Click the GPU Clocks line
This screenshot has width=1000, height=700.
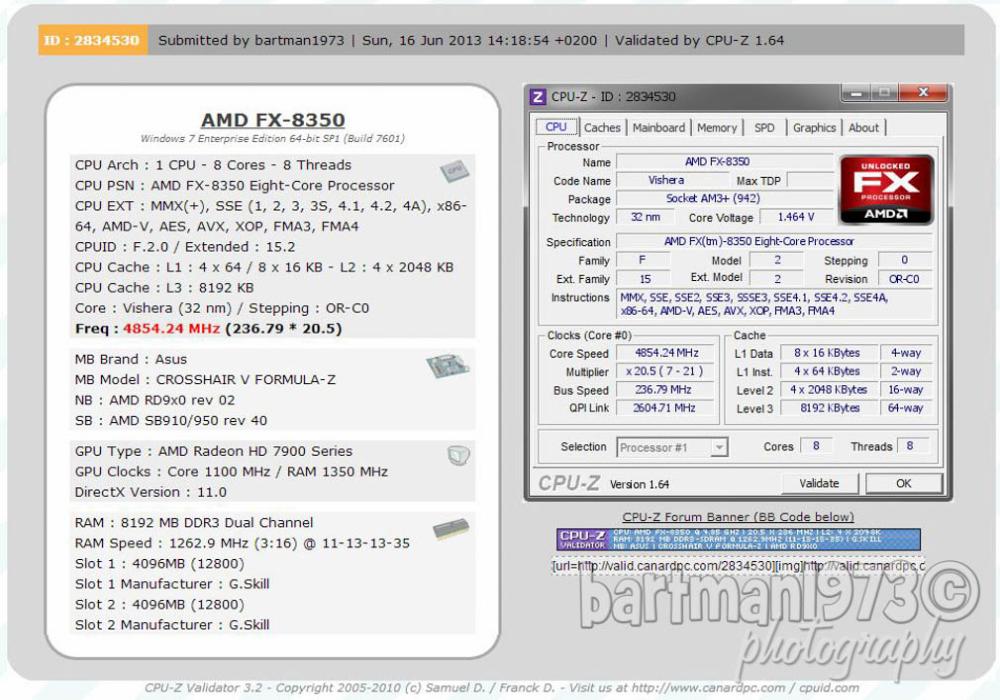[231, 472]
